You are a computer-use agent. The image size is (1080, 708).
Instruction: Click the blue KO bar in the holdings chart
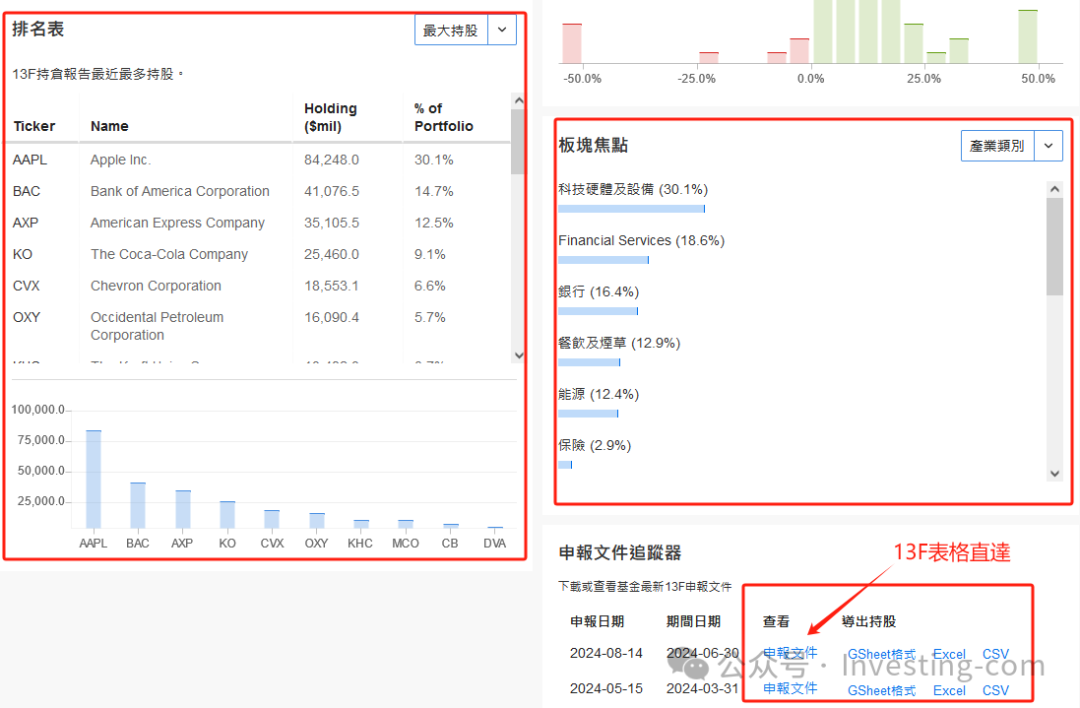(227, 515)
